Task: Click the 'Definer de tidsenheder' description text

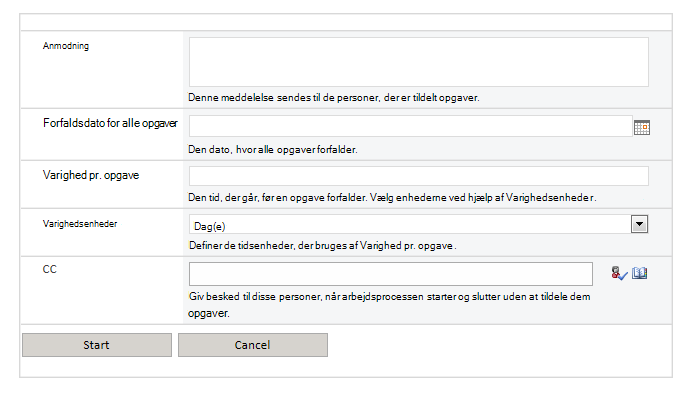Action: coord(322,246)
